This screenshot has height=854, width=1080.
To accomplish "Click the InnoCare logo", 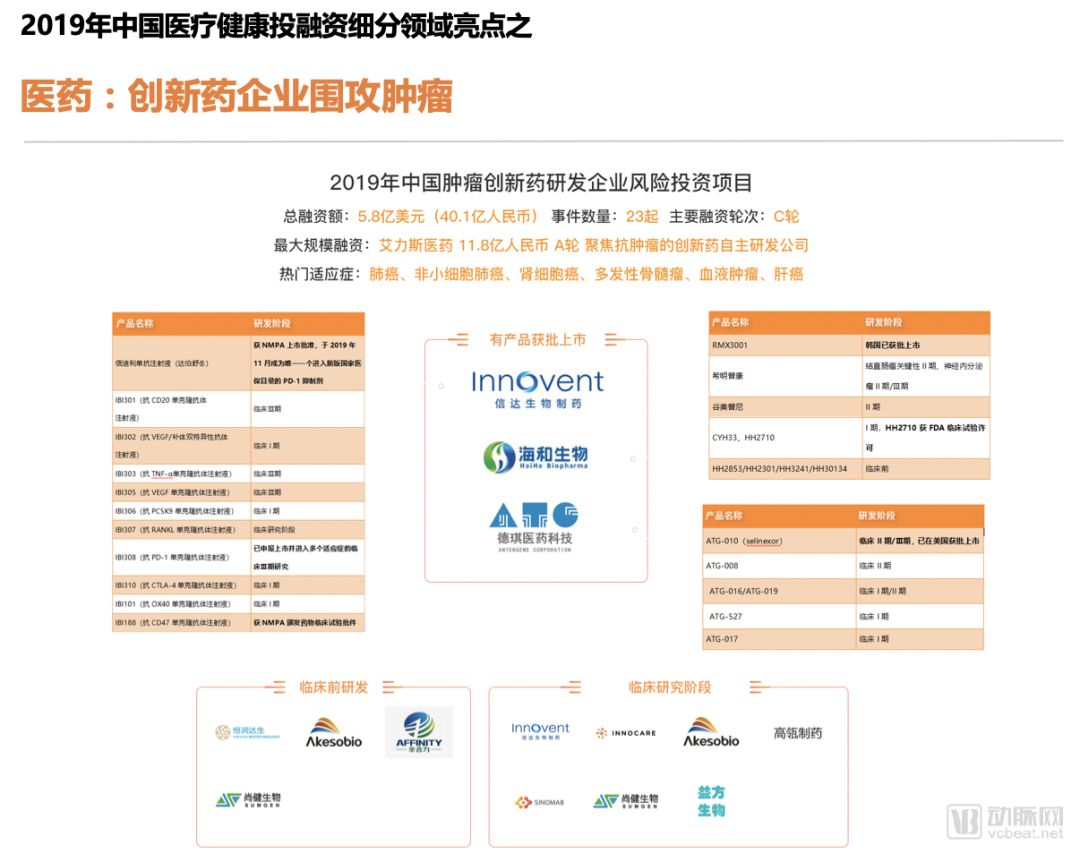I will tap(625, 733).
